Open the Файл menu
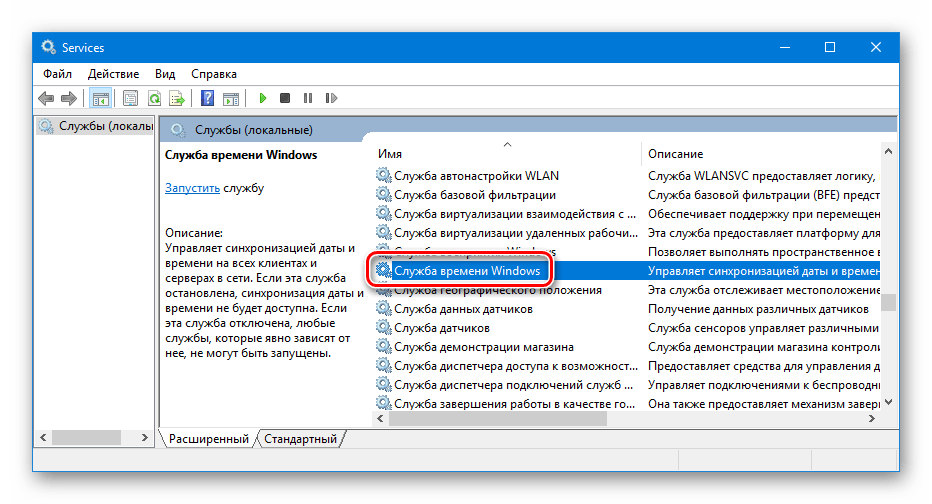Viewport: 932px width, 504px height. click(57, 74)
